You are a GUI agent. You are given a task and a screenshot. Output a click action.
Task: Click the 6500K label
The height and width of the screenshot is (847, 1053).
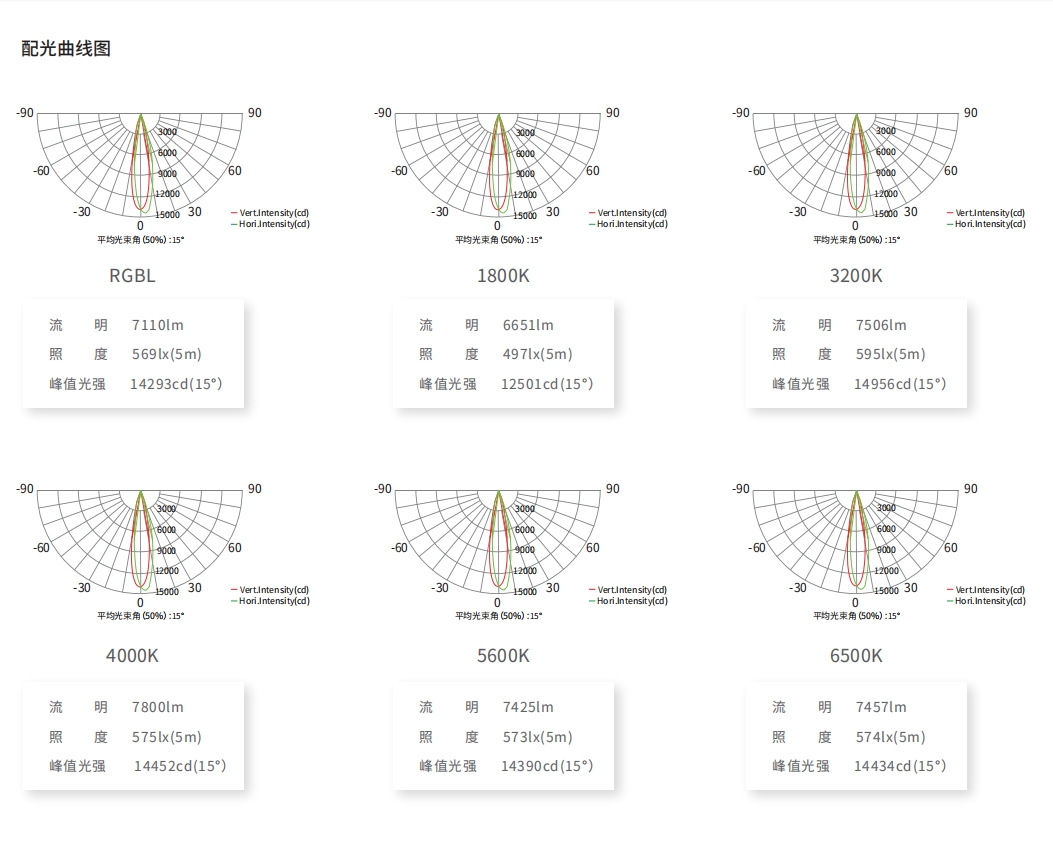click(856, 656)
